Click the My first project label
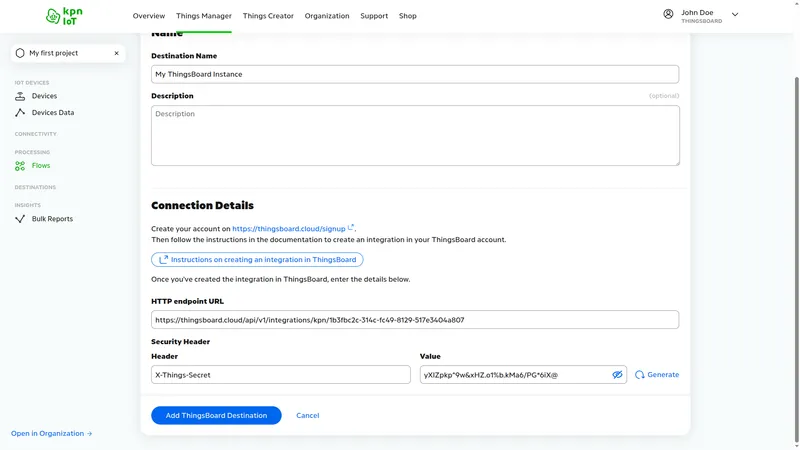800x450 pixels. click(54, 53)
